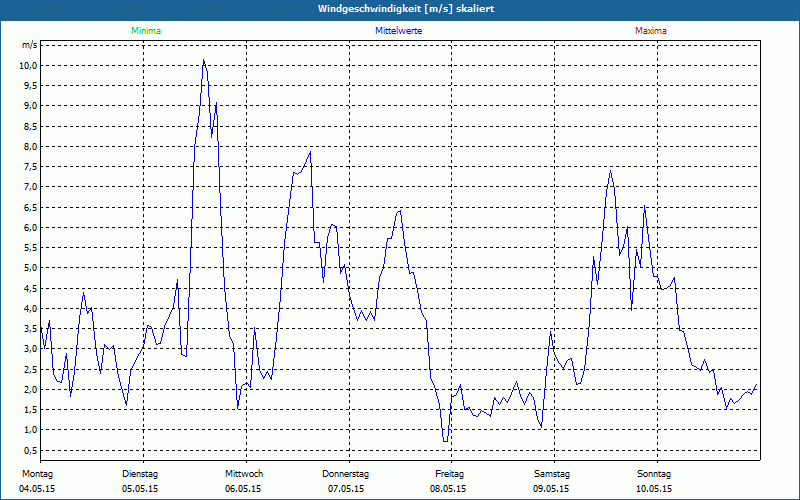Click the date 08.05.15
Screen dimensions: 800x500
[448, 489]
